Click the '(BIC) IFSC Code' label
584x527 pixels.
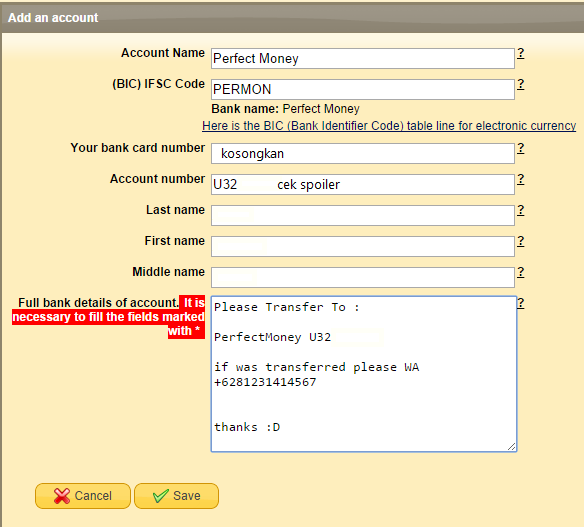(x=159, y=84)
